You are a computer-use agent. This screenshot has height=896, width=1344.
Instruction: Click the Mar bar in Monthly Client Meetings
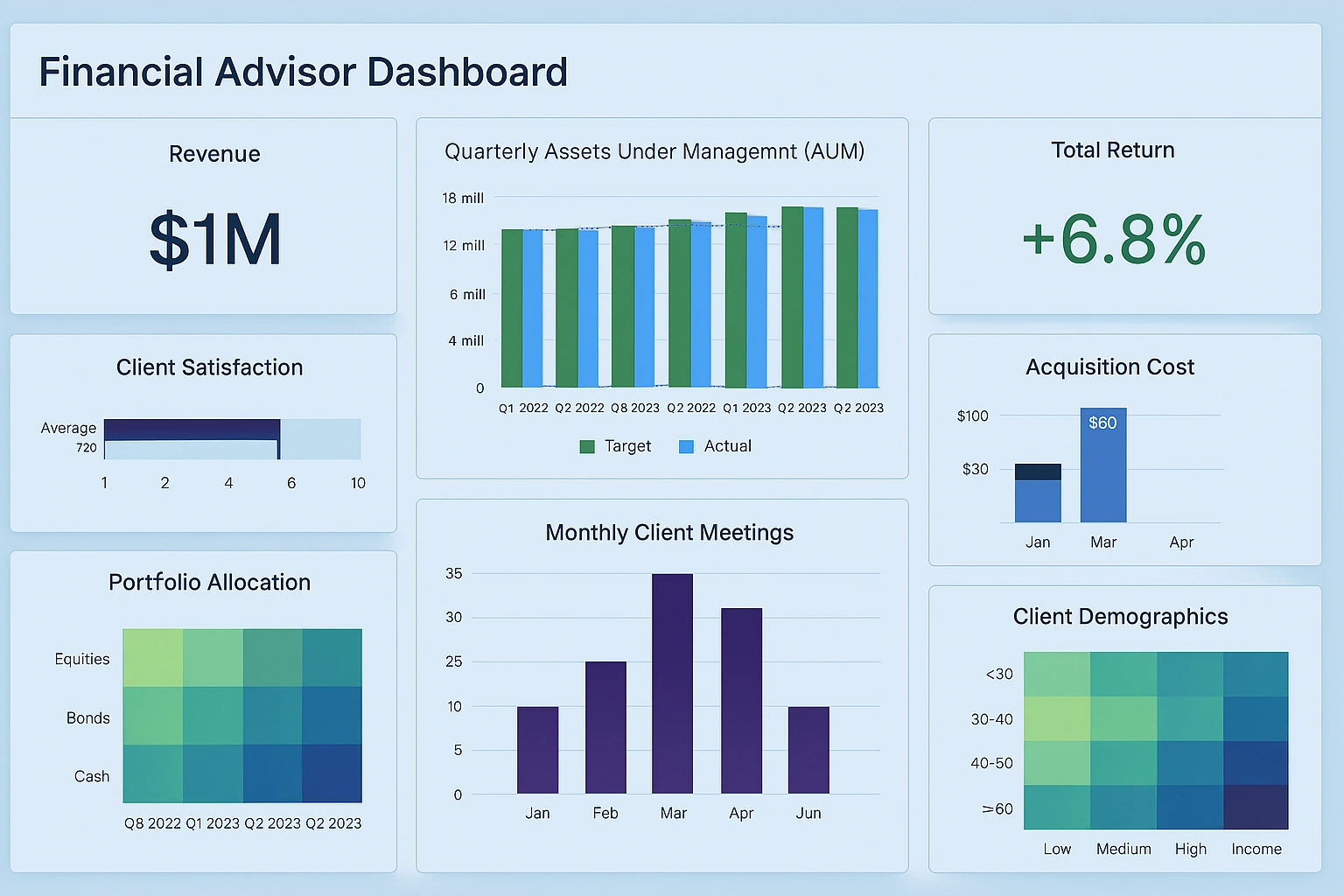click(672, 682)
